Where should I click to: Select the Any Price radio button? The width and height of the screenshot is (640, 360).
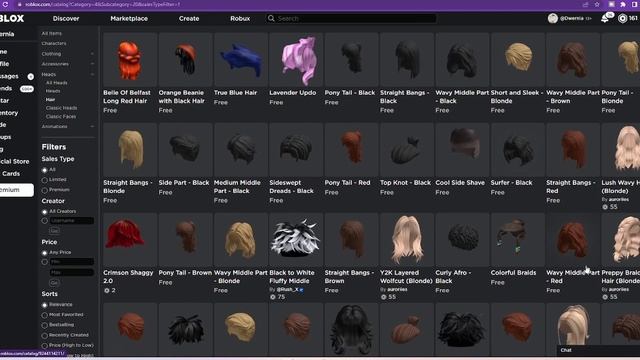[x=44, y=253]
